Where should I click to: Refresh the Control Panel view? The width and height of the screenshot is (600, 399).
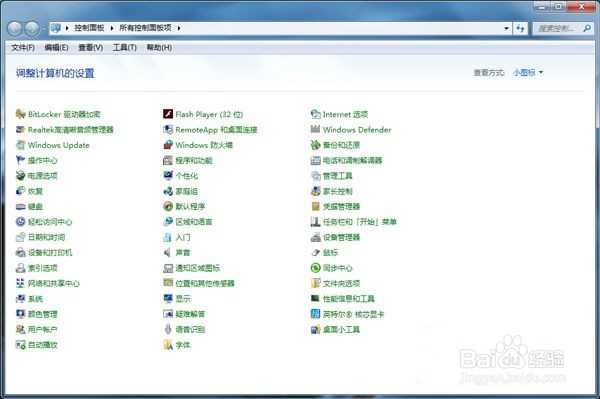(x=520, y=28)
